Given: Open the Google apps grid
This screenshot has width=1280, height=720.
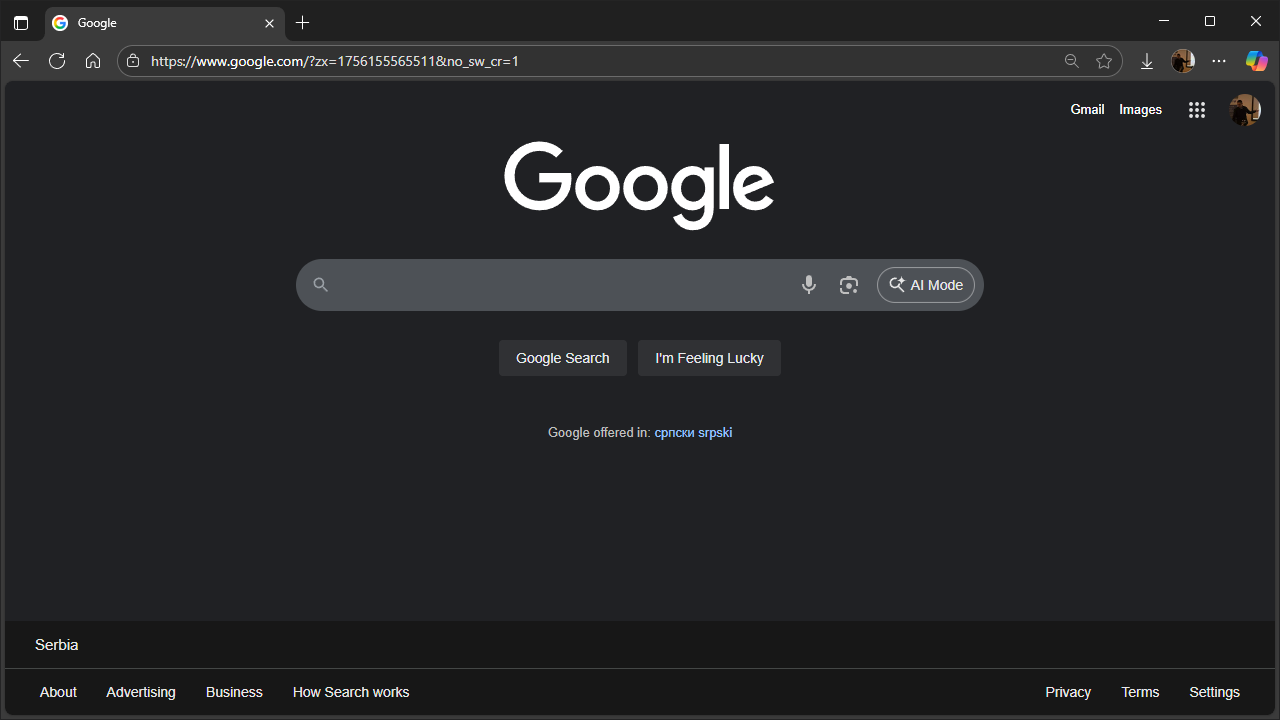Looking at the screenshot, I should coord(1197,110).
